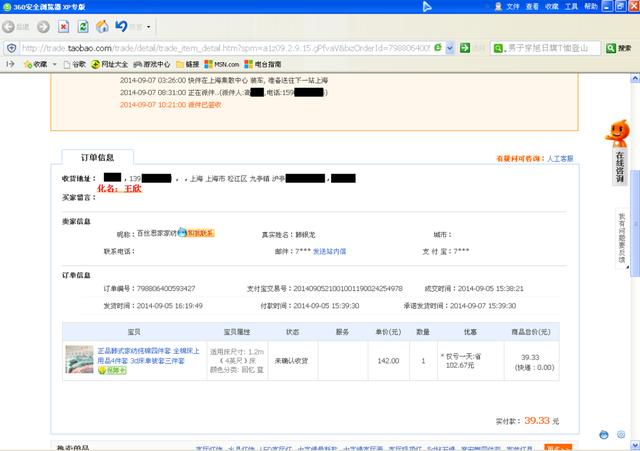
Task: Toggle the favorites sidebar arrow icon
Action: 10,64
